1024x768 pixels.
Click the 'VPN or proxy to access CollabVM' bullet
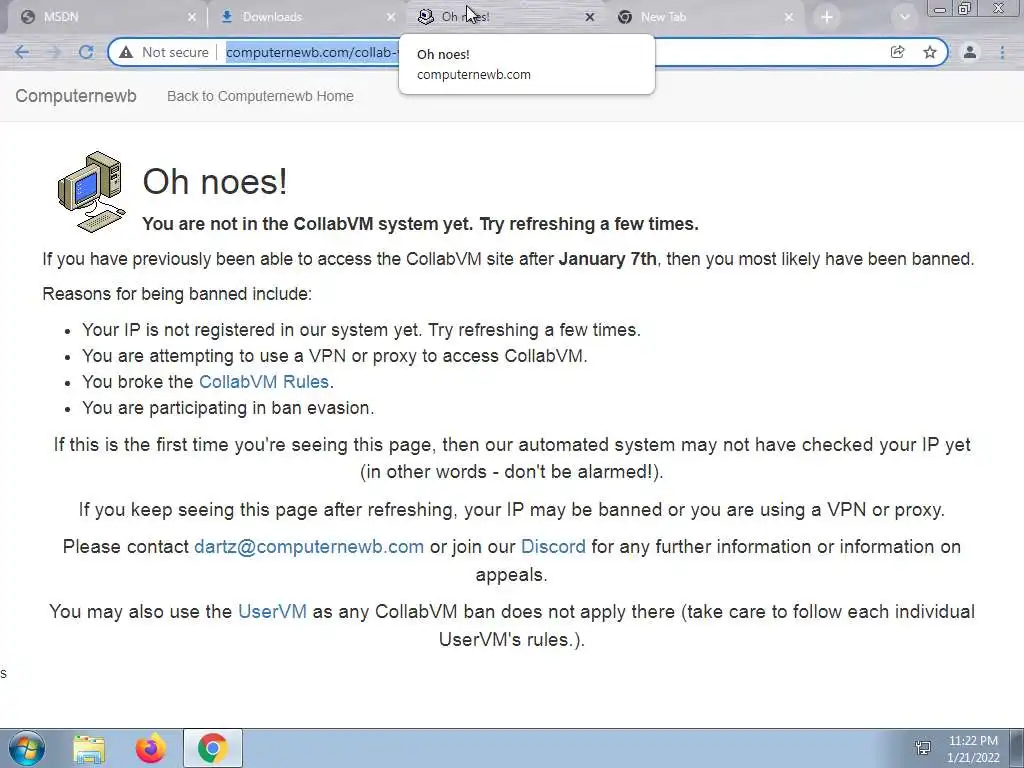(x=334, y=355)
